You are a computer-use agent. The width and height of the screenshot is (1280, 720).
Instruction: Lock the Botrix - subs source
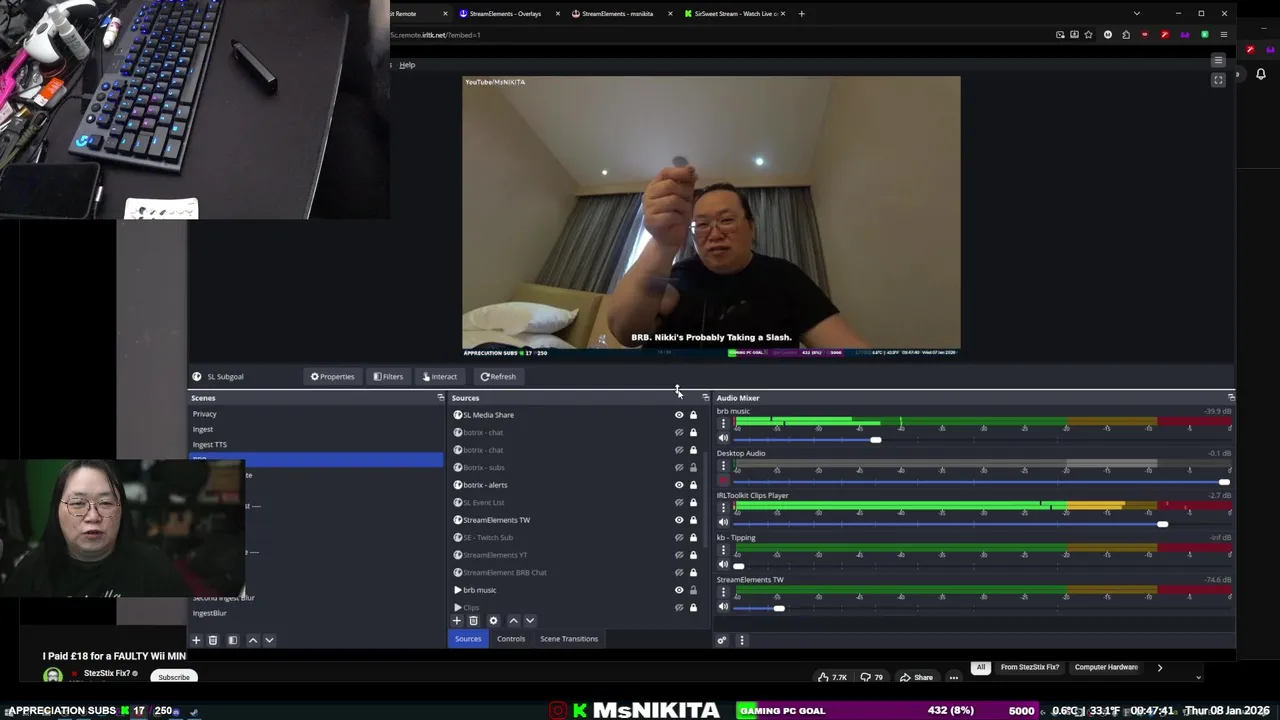693,467
